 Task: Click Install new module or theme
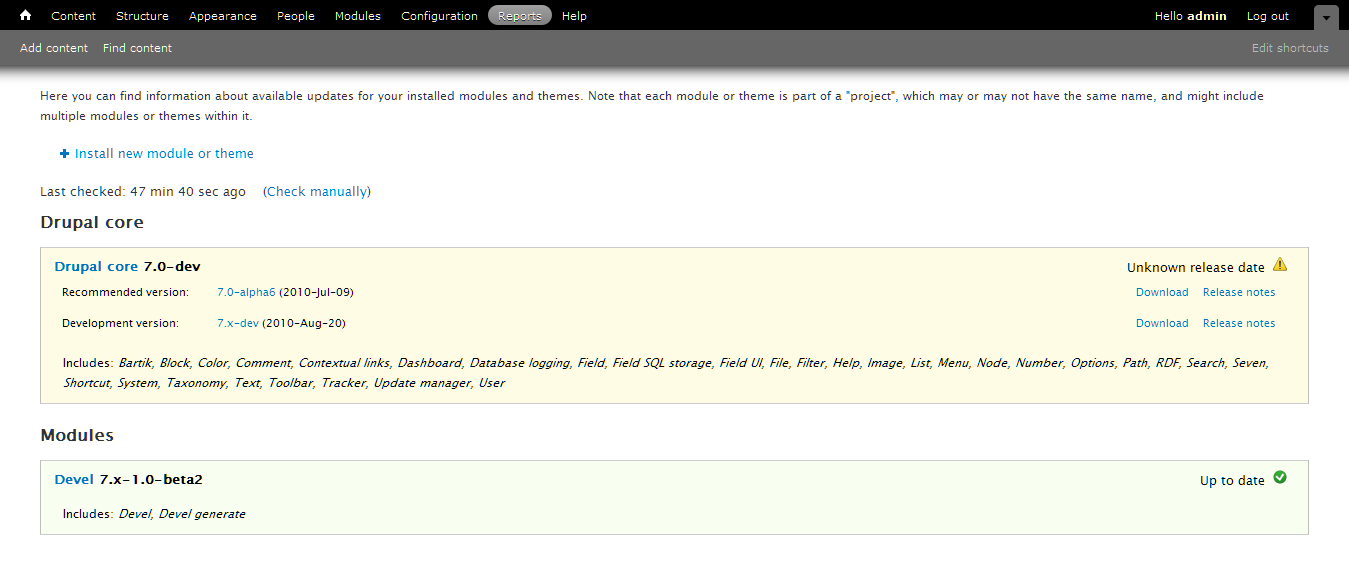pos(164,154)
